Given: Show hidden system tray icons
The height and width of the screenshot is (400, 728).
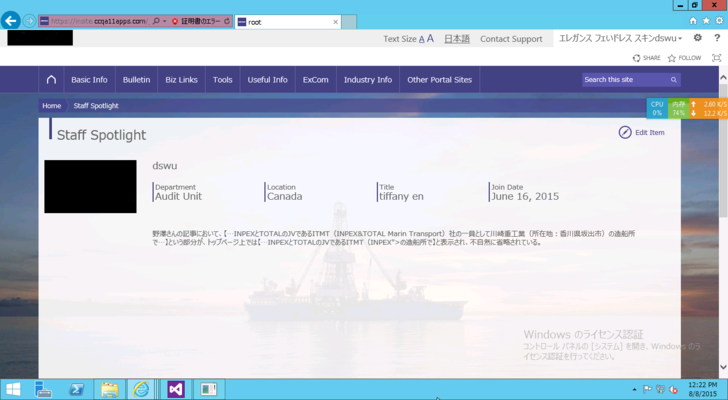Looking at the screenshot, I should click(x=634, y=390).
